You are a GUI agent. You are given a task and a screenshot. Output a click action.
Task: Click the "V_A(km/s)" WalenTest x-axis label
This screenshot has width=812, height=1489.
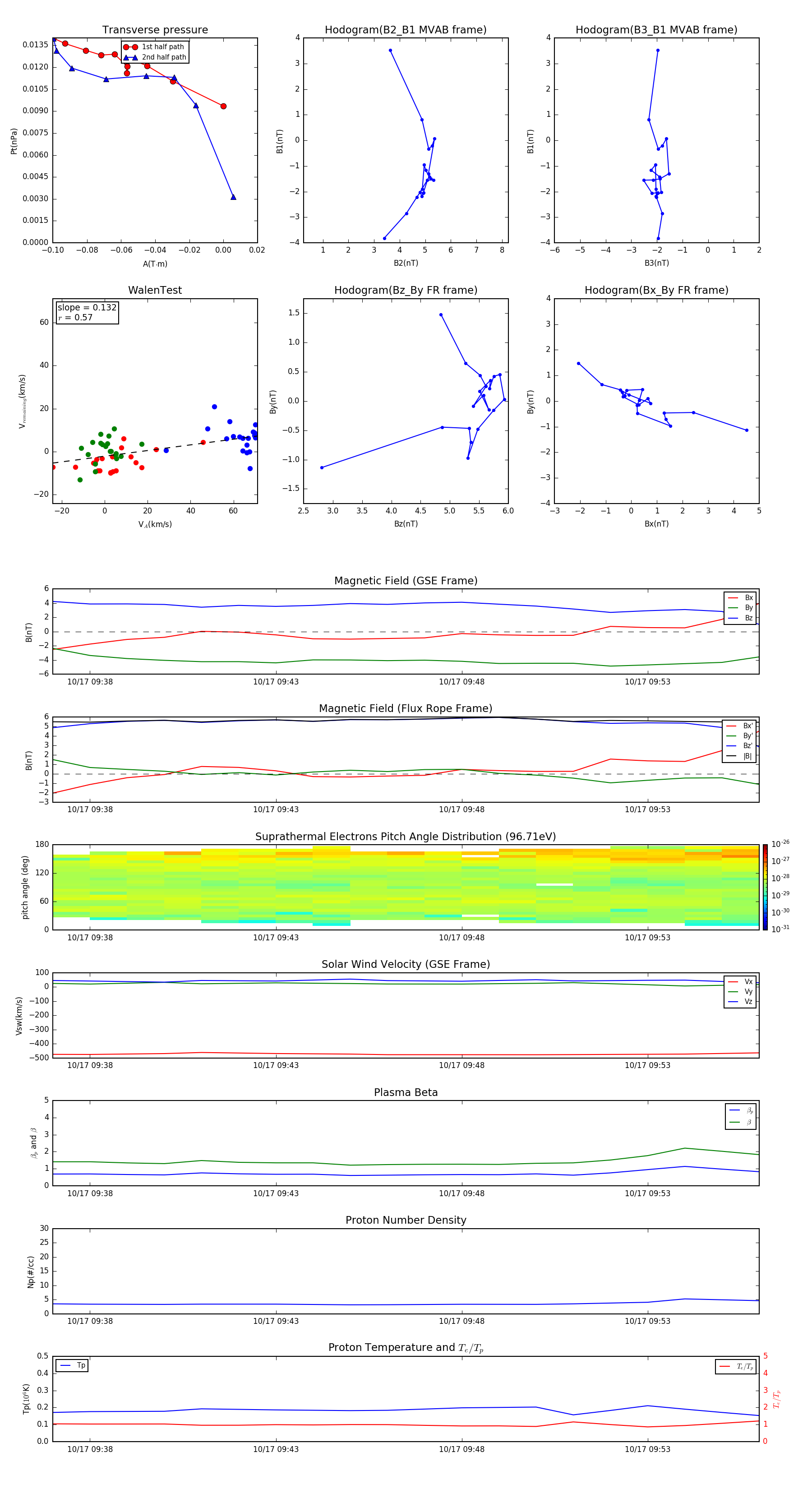155,524
